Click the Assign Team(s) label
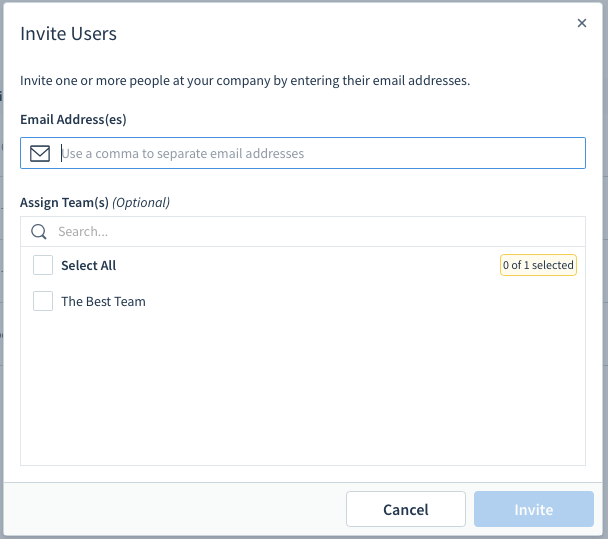This screenshot has height=539, width=608. pos(64,202)
